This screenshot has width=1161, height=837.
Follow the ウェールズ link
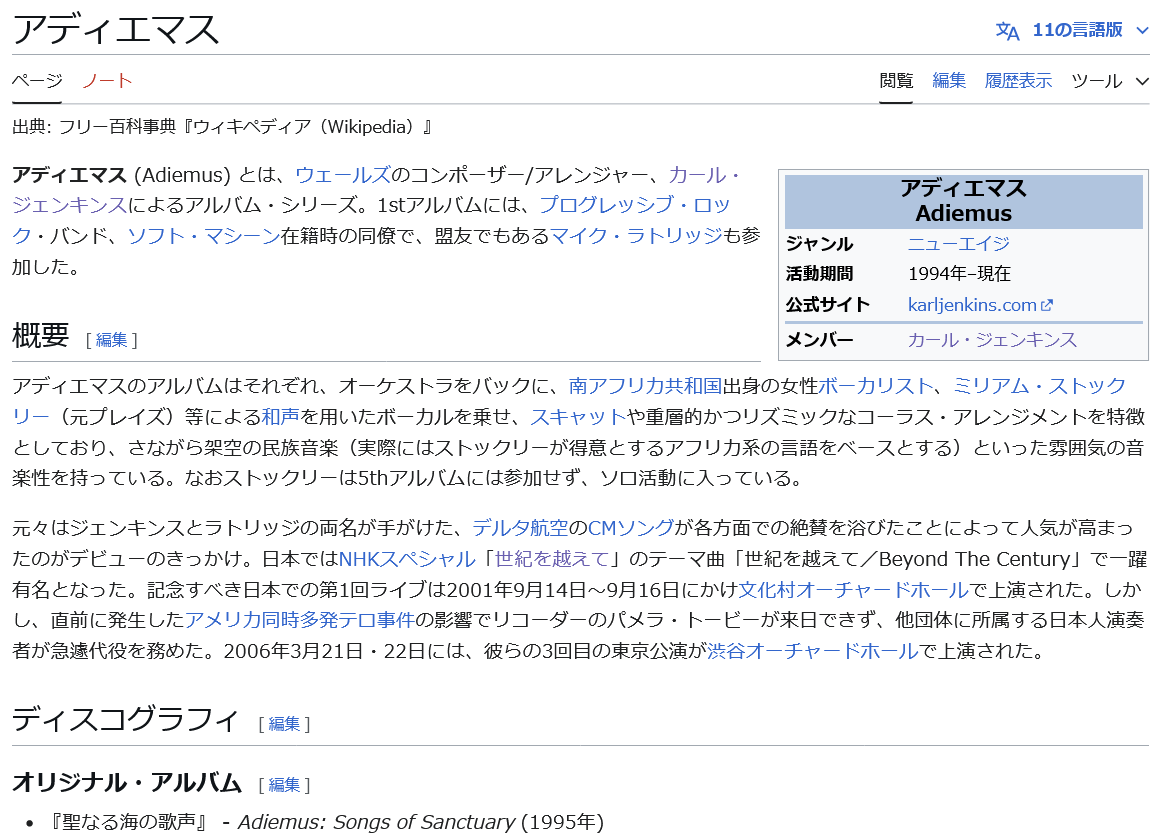(342, 175)
